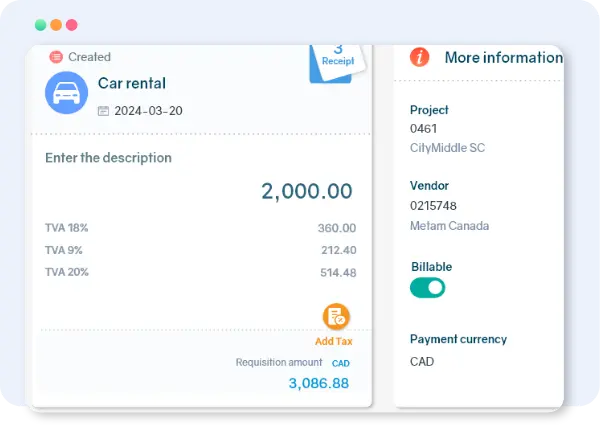Click the orange information icon

(x=420, y=57)
